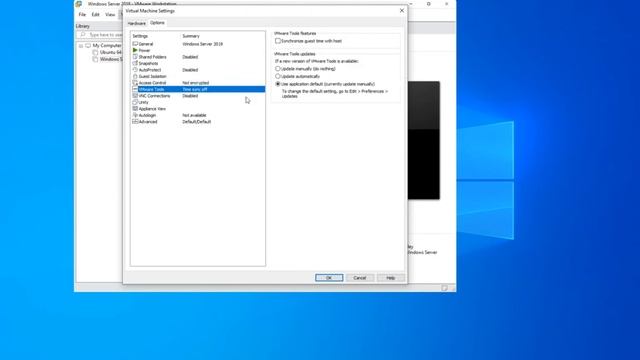Switch to the Hardware tab
This screenshot has height=360, width=640.
point(136,23)
